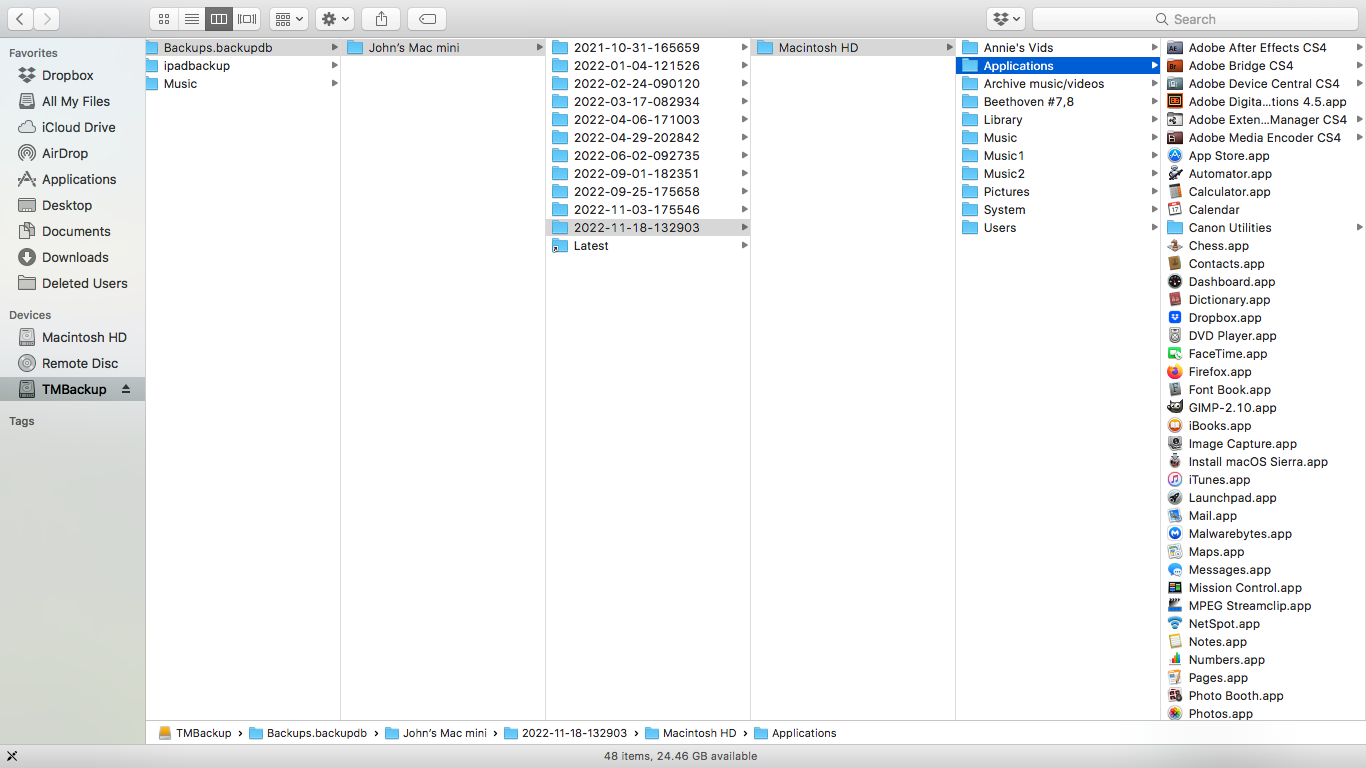Image resolution: width=1366 pixels, height=768 pixels.
Task: Click the Edit Tags toolbar button
Action: tap(427, 19)
